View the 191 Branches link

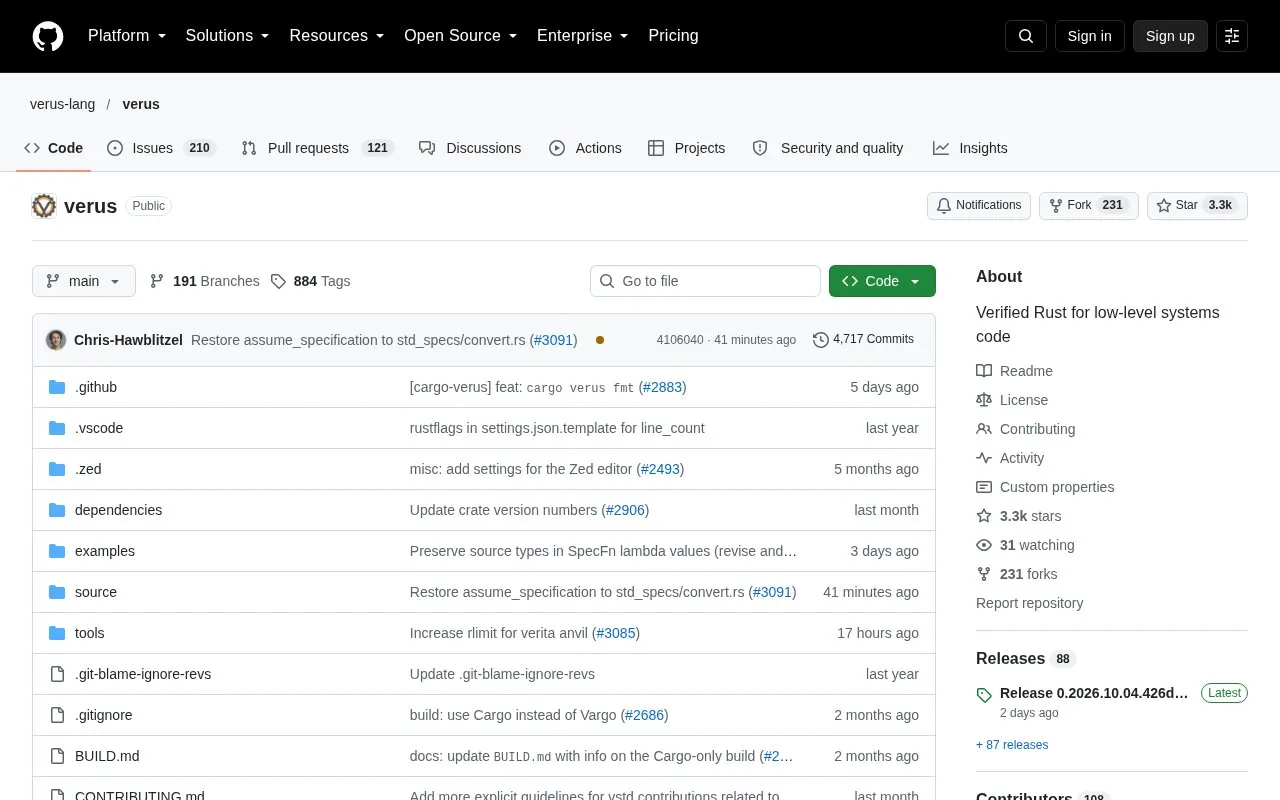[204, 281]
